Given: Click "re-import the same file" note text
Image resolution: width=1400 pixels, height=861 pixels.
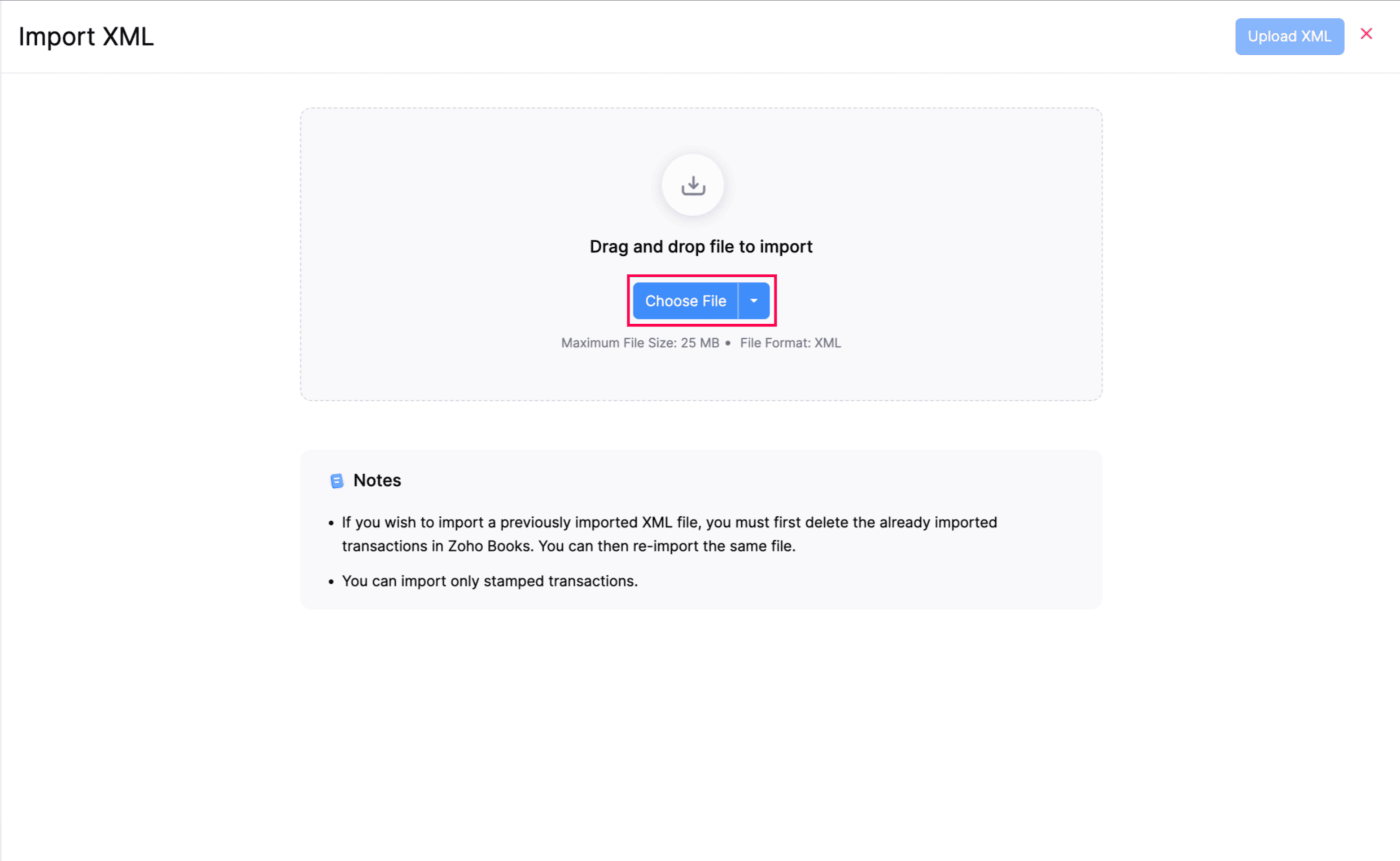Looking at the screenshot, I should [x=714, y=546].
